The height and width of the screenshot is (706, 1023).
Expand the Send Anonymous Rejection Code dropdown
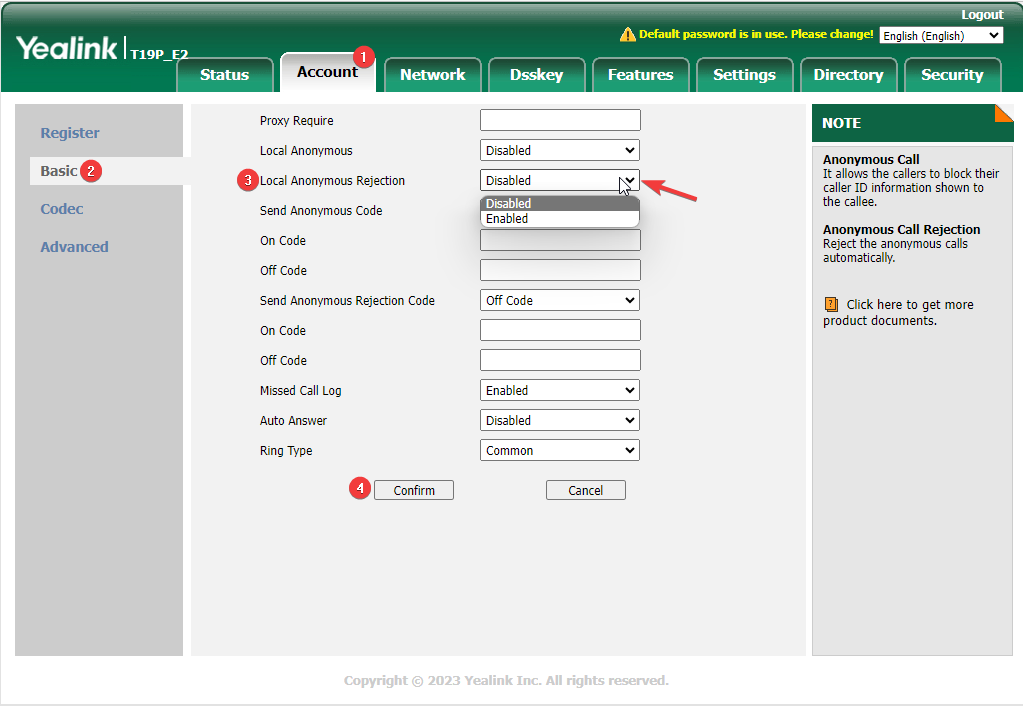click(x=559, y=301)
